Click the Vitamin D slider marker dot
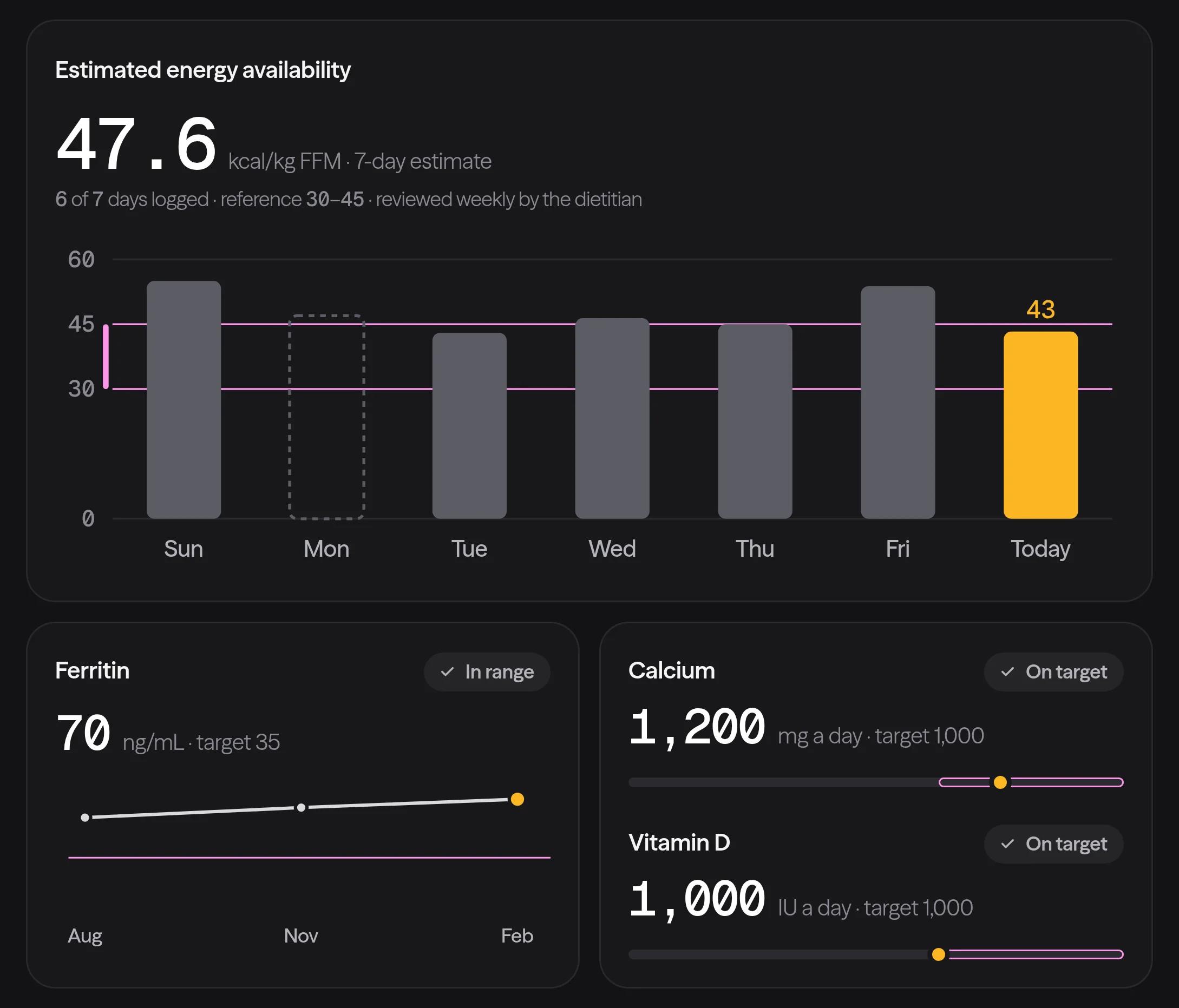The height and width of the screenshot is (1008, 1179). (x=939, y=954)
